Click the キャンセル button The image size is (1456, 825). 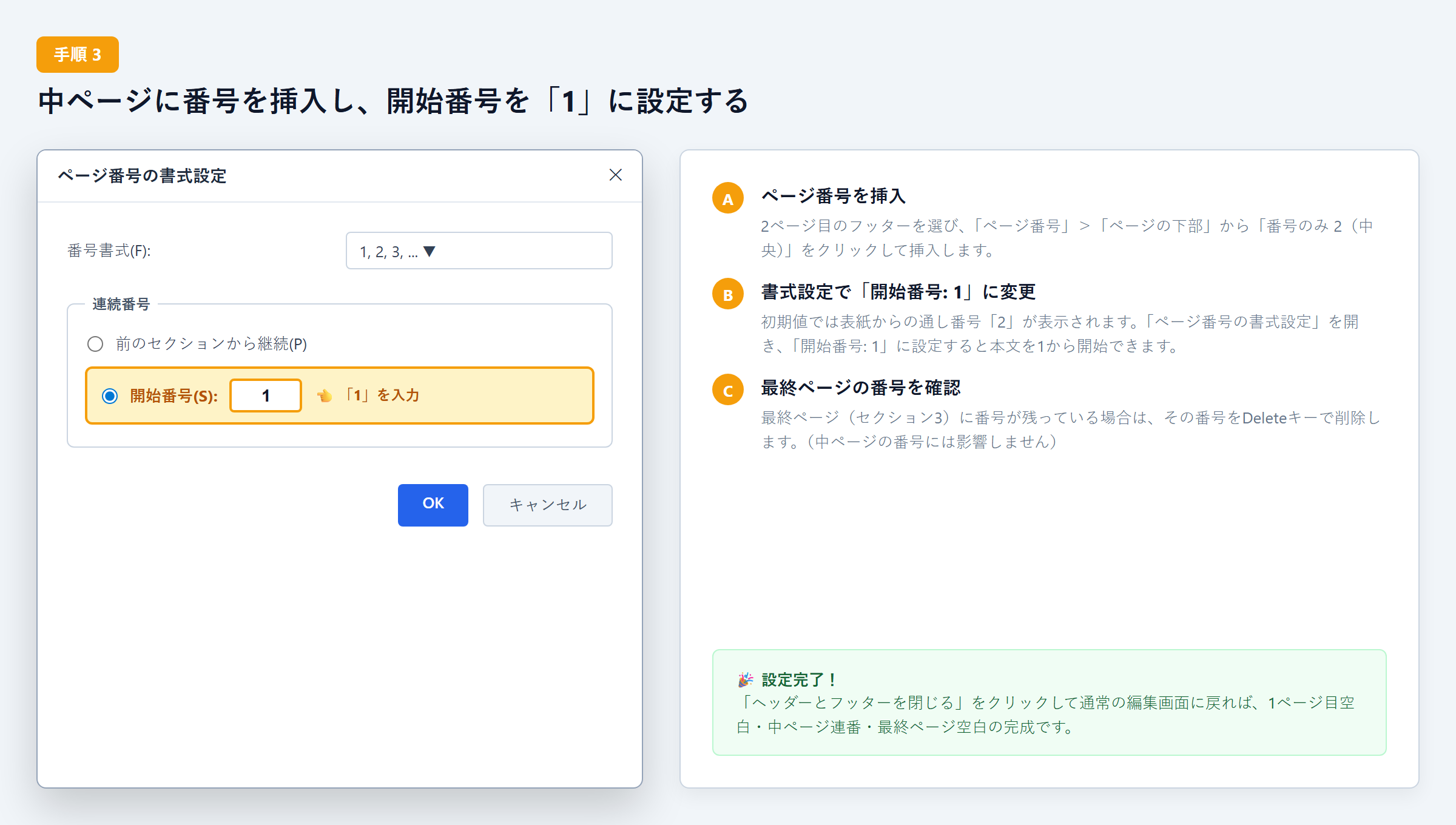[x=547, y=505]
